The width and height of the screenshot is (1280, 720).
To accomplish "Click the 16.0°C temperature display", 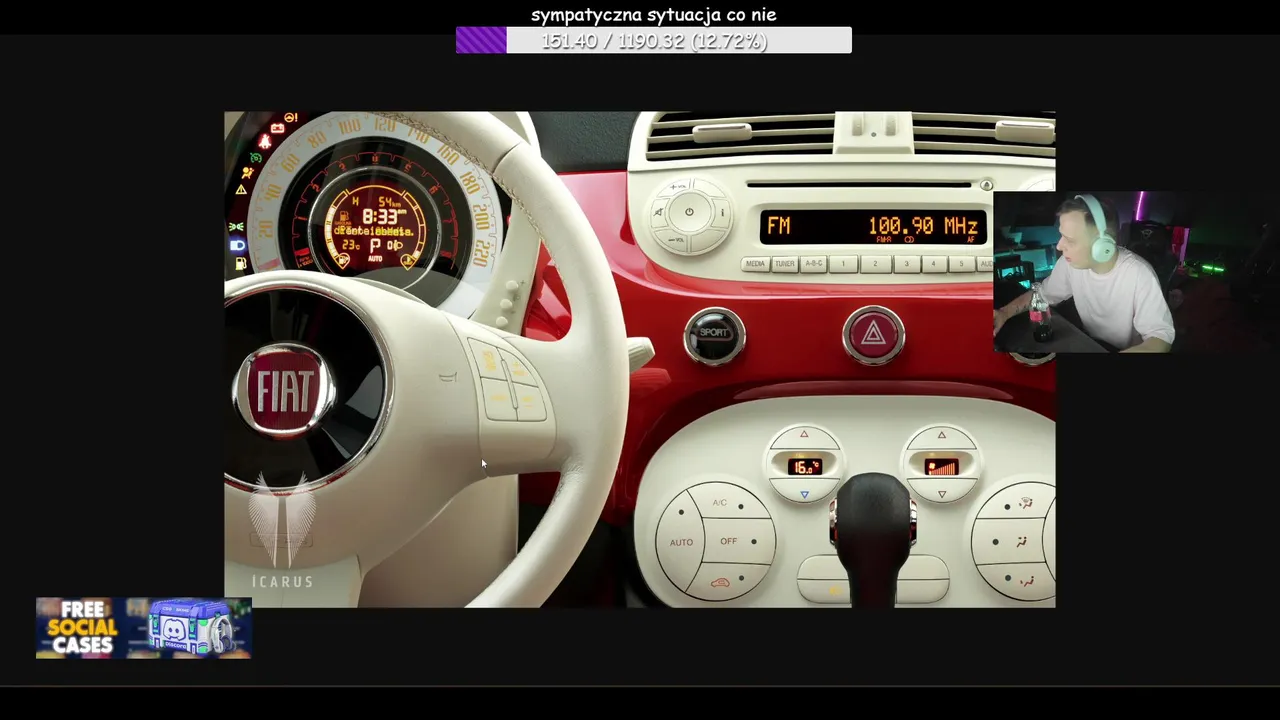I will [804, 466].
